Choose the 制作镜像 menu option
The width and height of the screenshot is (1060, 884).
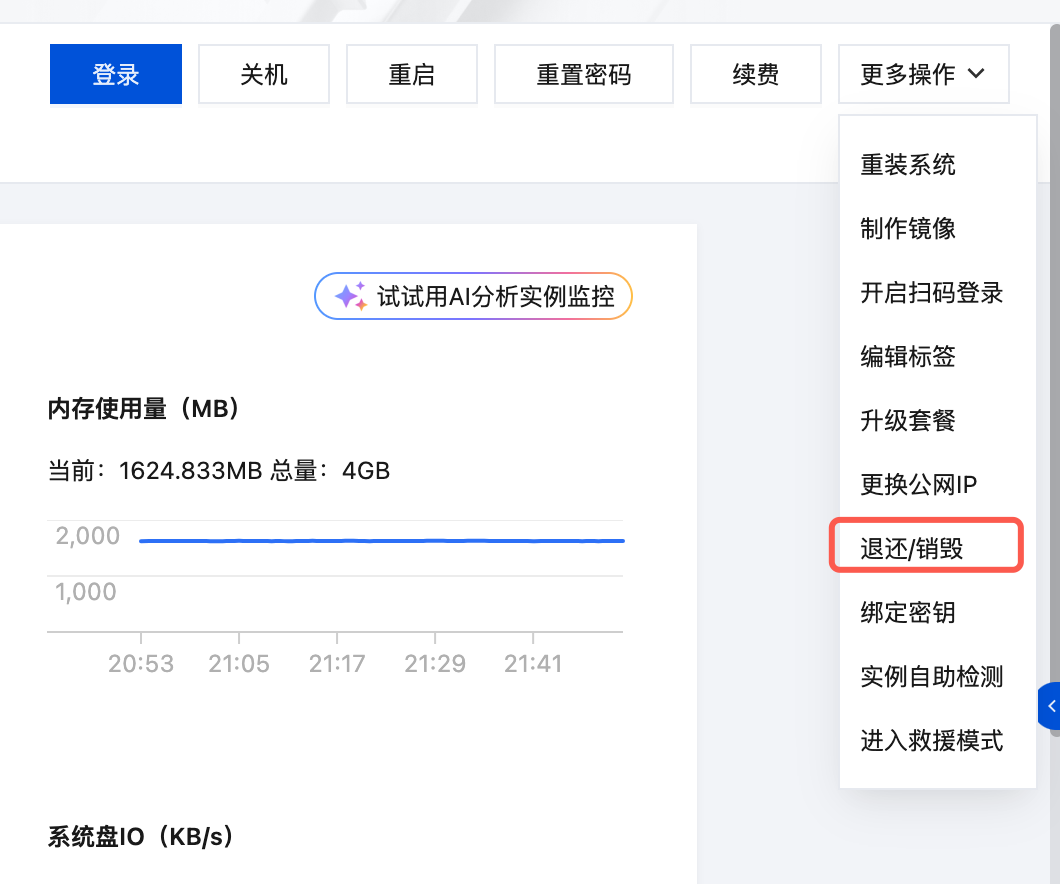(908, 229)
